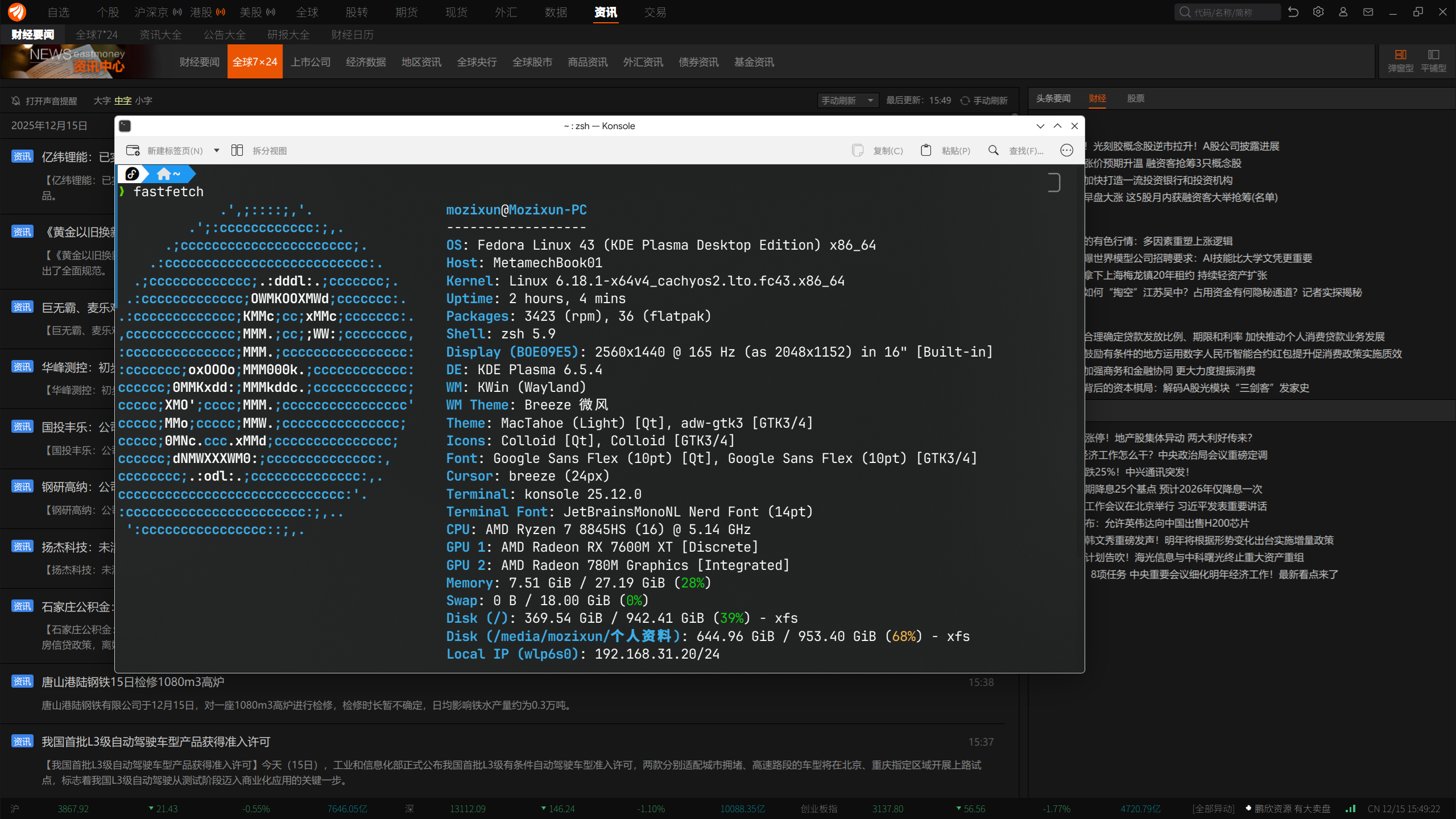Screen dimensions: 1456x819
Task: Click the 全部异动 link in status bar
Action: [x=1214, y=809]
